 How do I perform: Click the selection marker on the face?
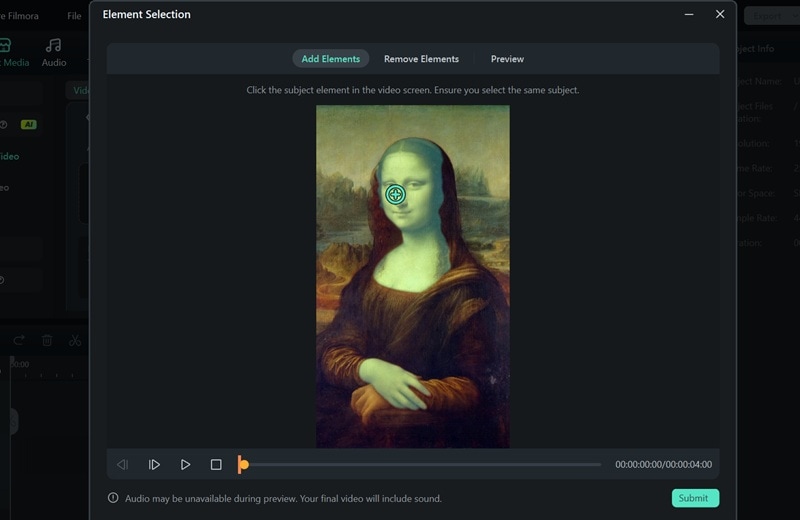395,194
